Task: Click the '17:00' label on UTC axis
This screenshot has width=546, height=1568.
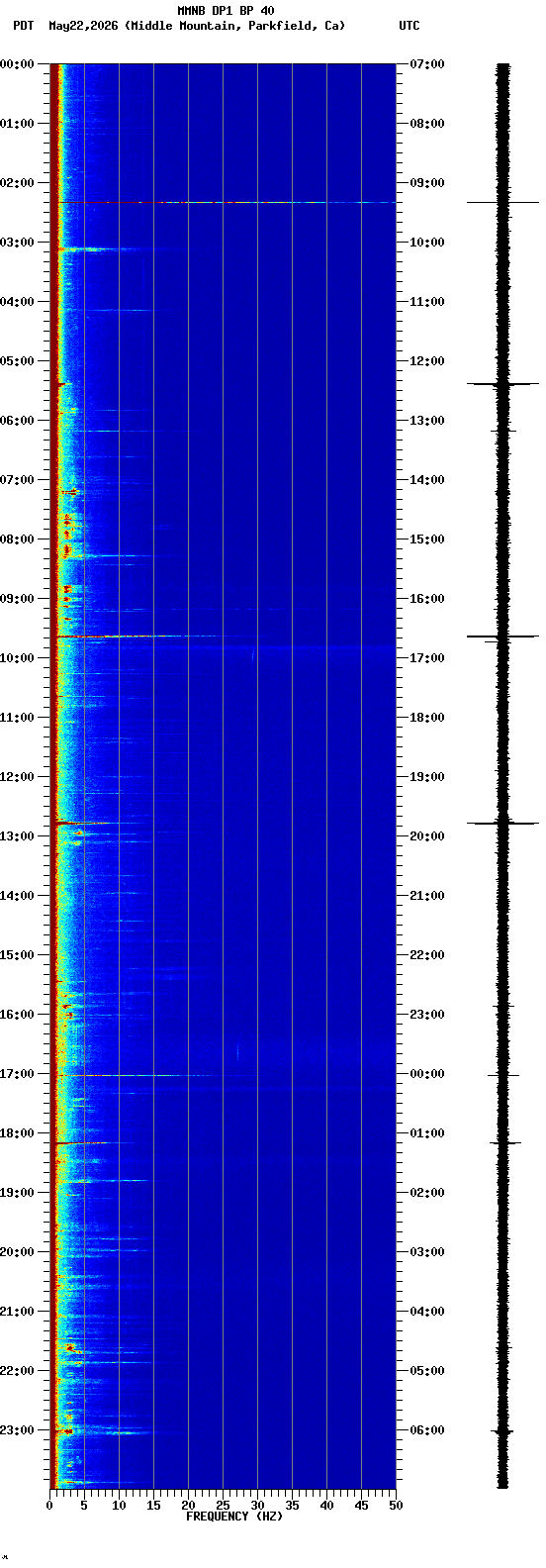Action: (427, 658)
